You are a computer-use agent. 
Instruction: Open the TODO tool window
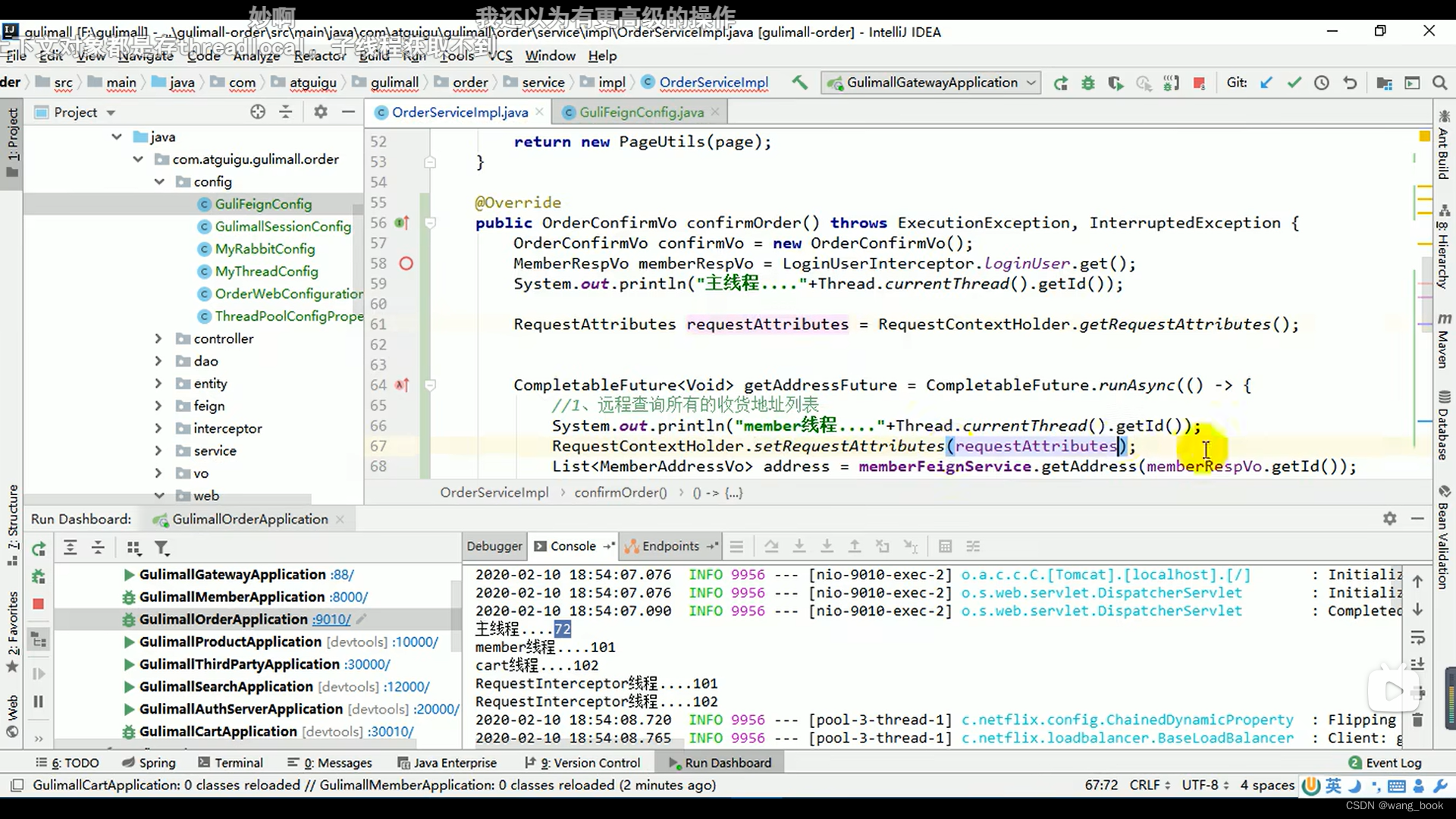pyautogui.click(x=67, y=763)
